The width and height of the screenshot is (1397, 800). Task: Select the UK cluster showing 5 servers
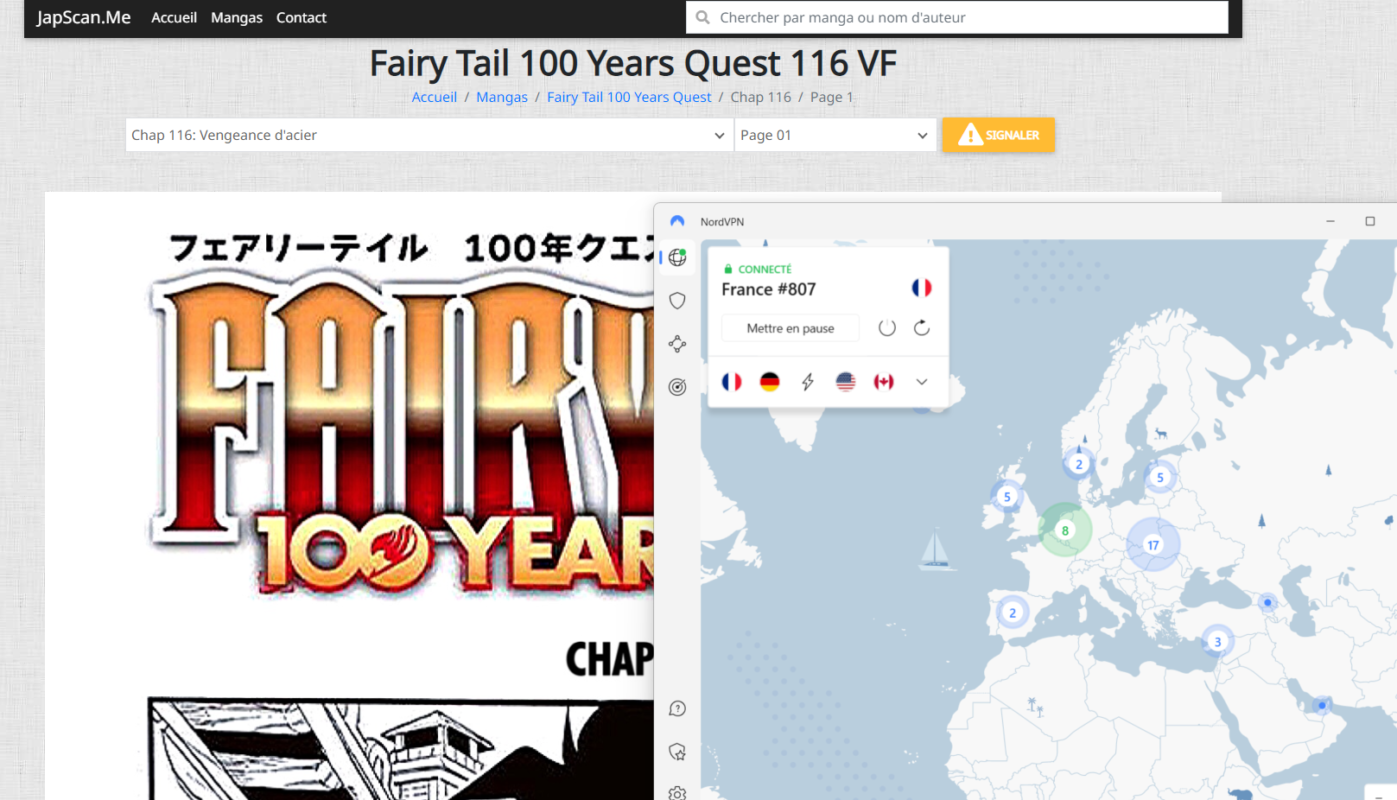point(1007,497)
